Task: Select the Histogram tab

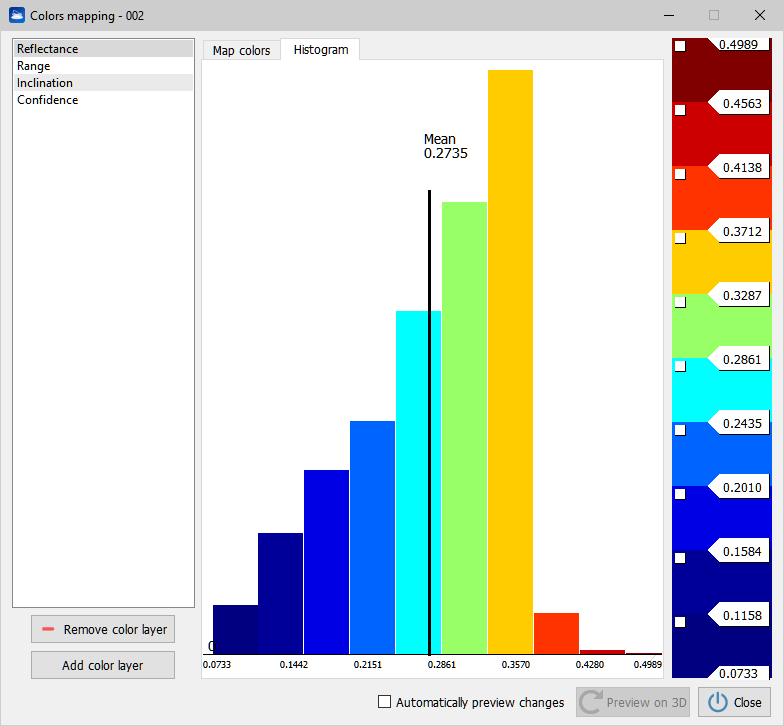Action: click(320, 49)
